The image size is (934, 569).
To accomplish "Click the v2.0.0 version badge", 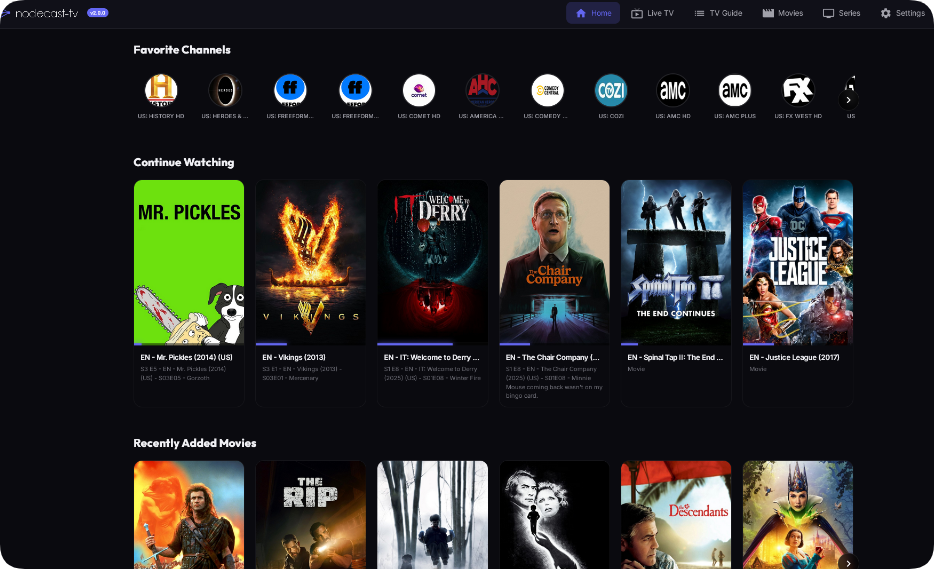I will point(98,13).
